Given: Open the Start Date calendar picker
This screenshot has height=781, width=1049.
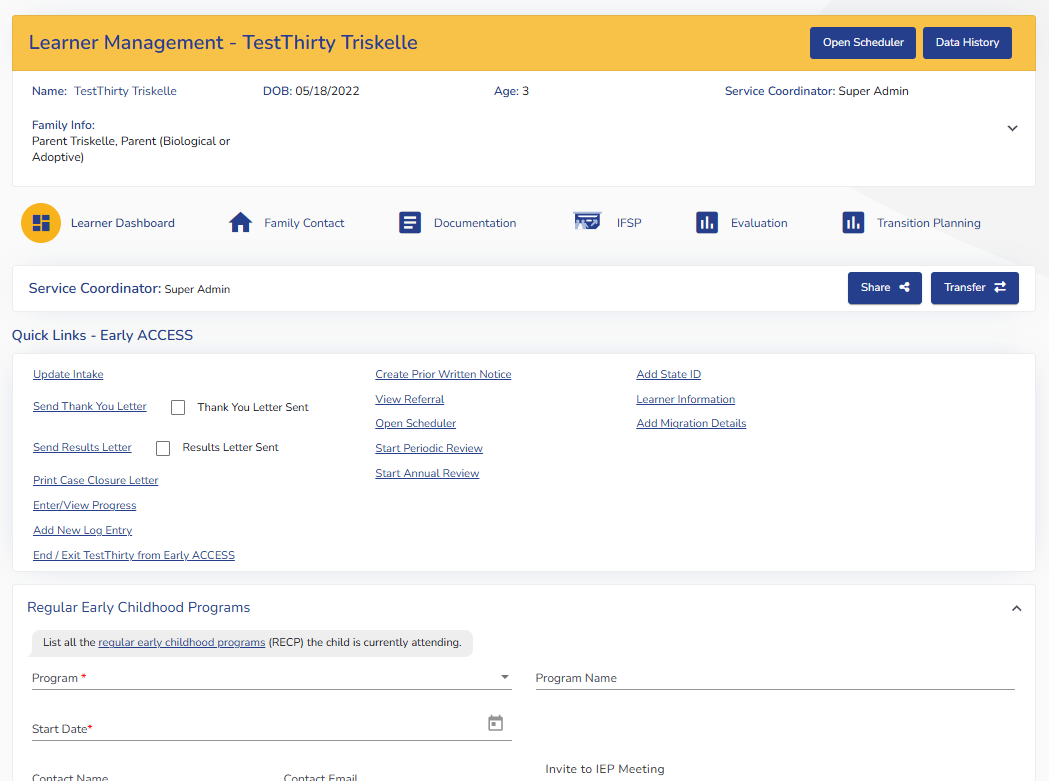Looking at the screenshot, I should tap(495, 723).
